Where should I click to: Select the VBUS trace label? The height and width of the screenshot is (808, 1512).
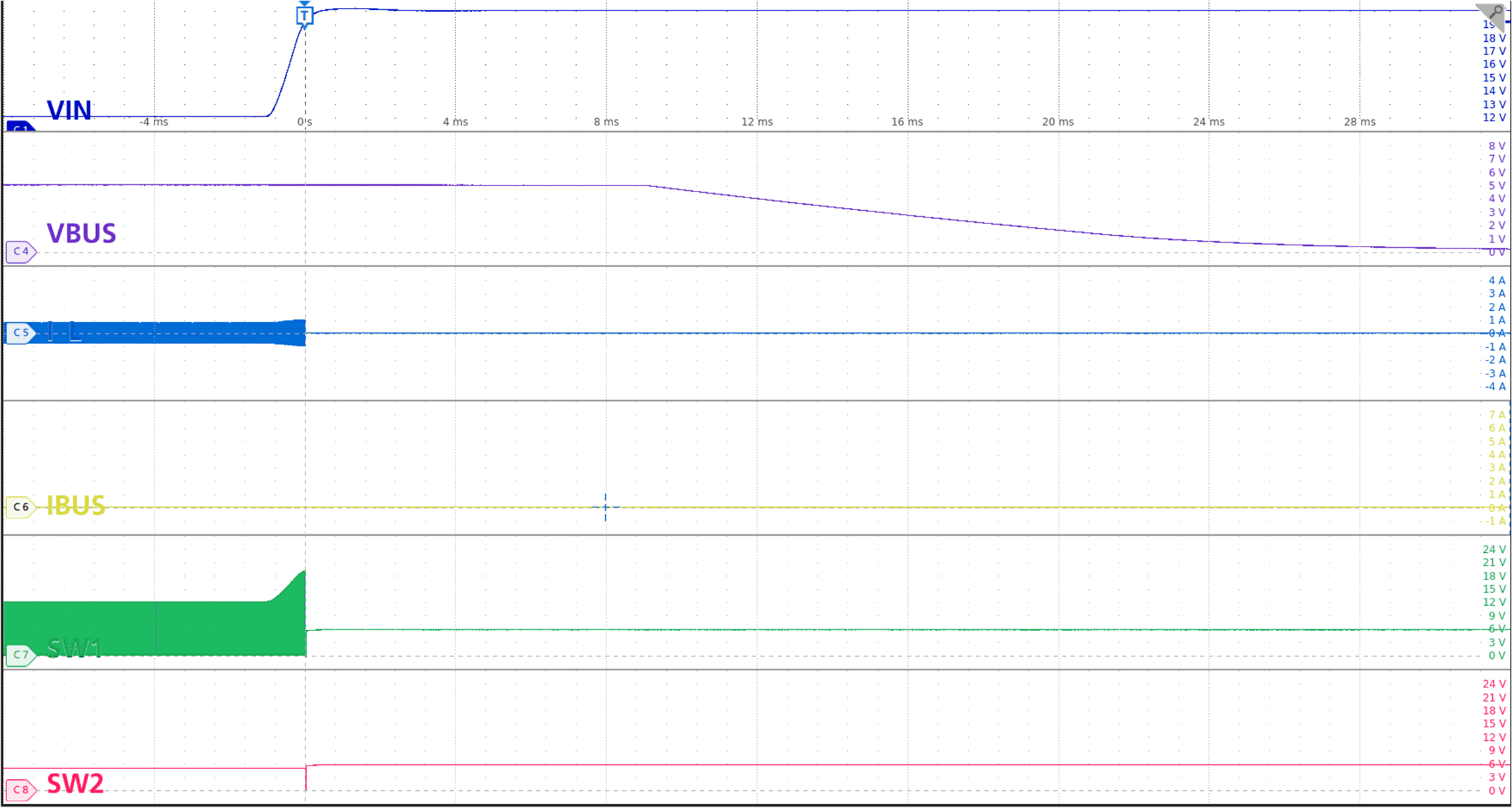click(x=82, y=235)
